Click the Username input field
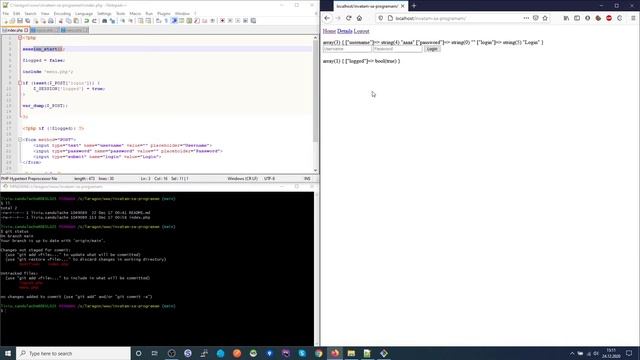This screenshot has height=360, width=640. click(x=347, y=49)
